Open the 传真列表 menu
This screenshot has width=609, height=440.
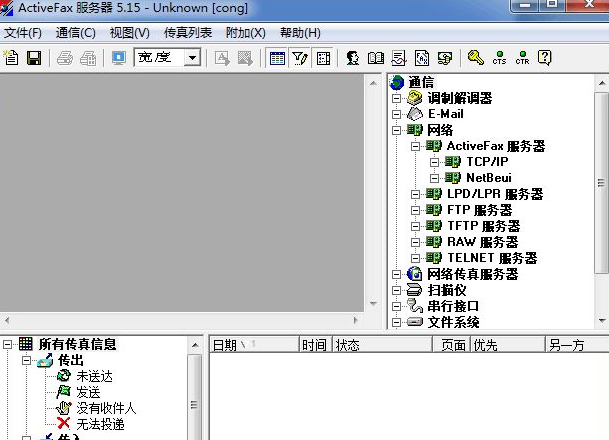click(x=188, y=33)
